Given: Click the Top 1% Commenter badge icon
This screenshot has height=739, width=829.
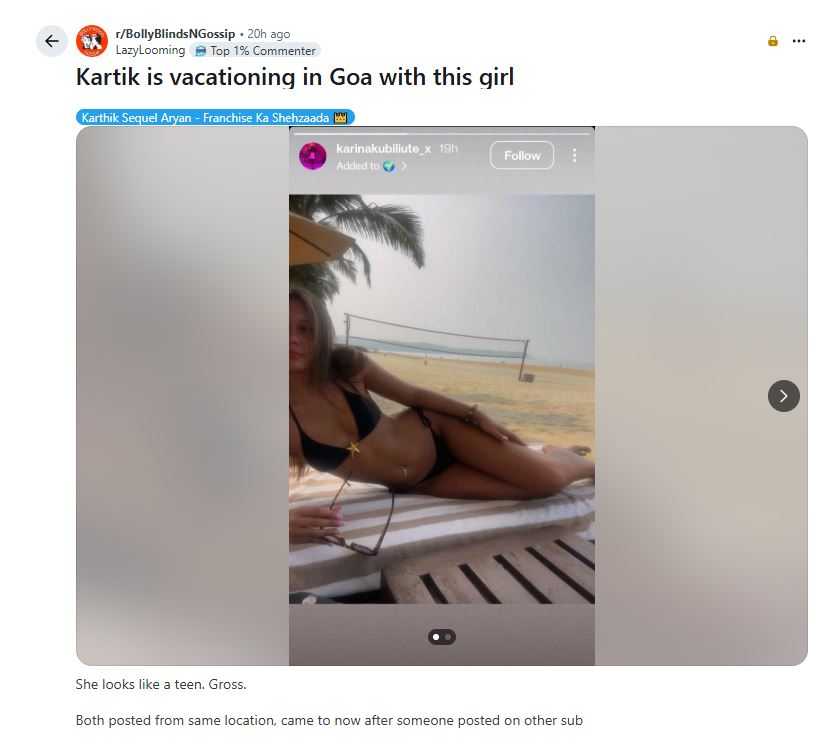Looking at the screenshot, I should tap(200, 51).
